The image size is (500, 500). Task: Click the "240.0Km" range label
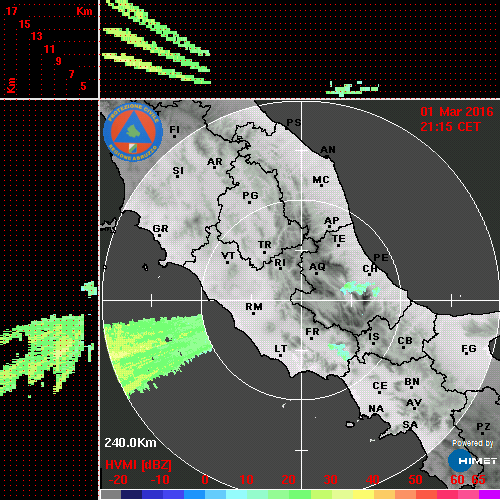[130, 443]
